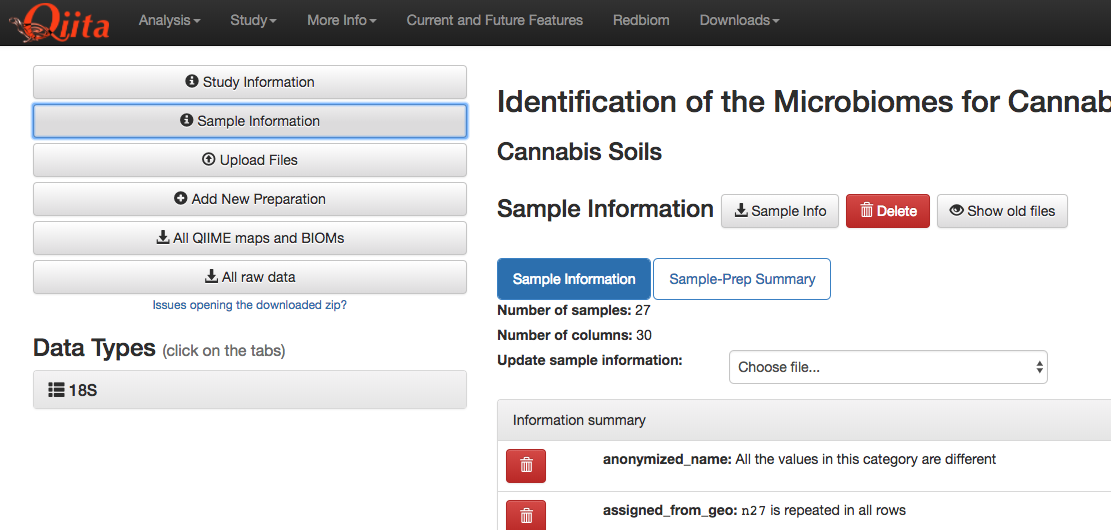The width and height of the screenshot is (1111, 530).
Task: Click the info icon on Study Information
Action: coord(192,82)
